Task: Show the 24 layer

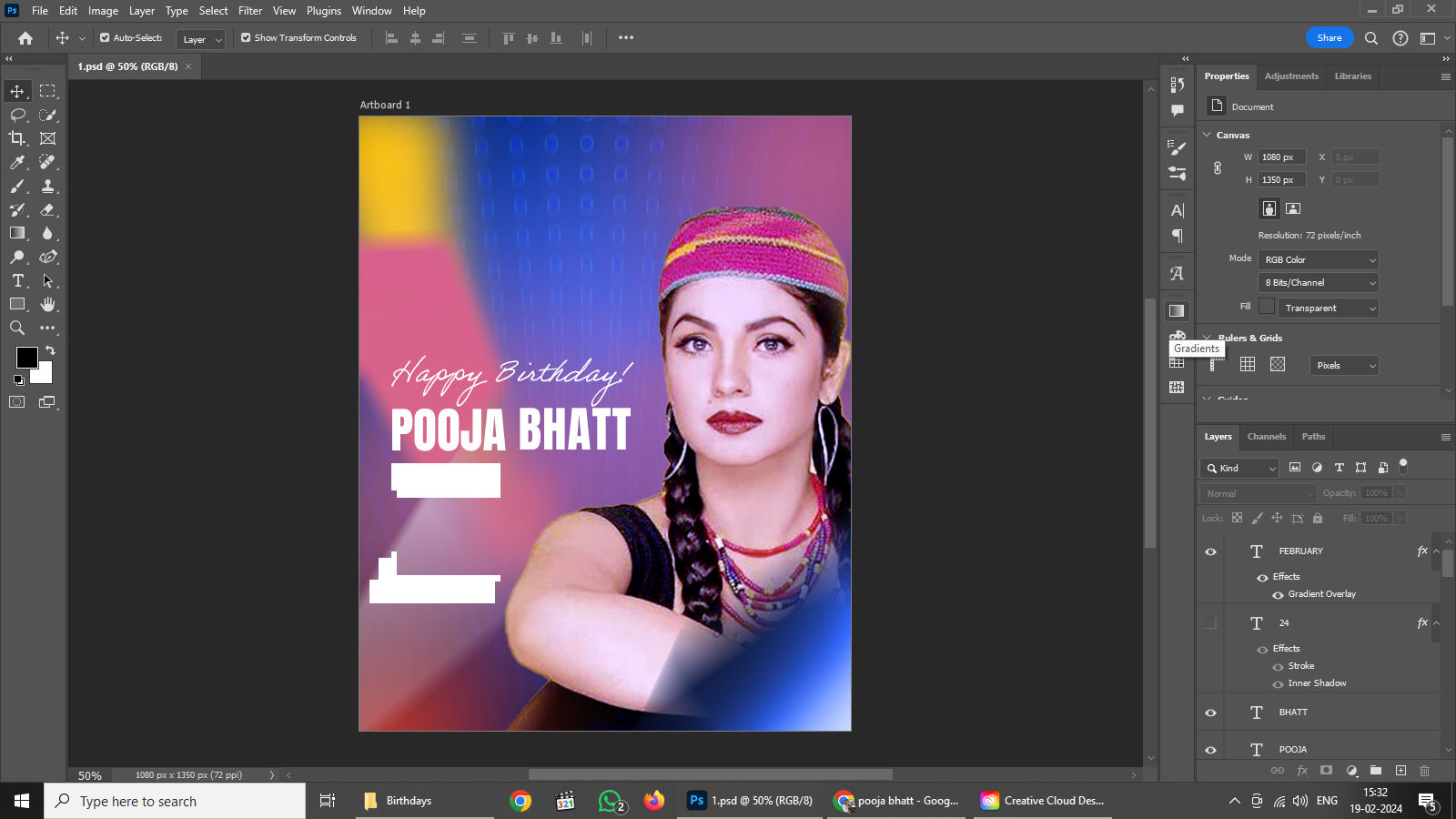Action: click(x=1210, y=623)
